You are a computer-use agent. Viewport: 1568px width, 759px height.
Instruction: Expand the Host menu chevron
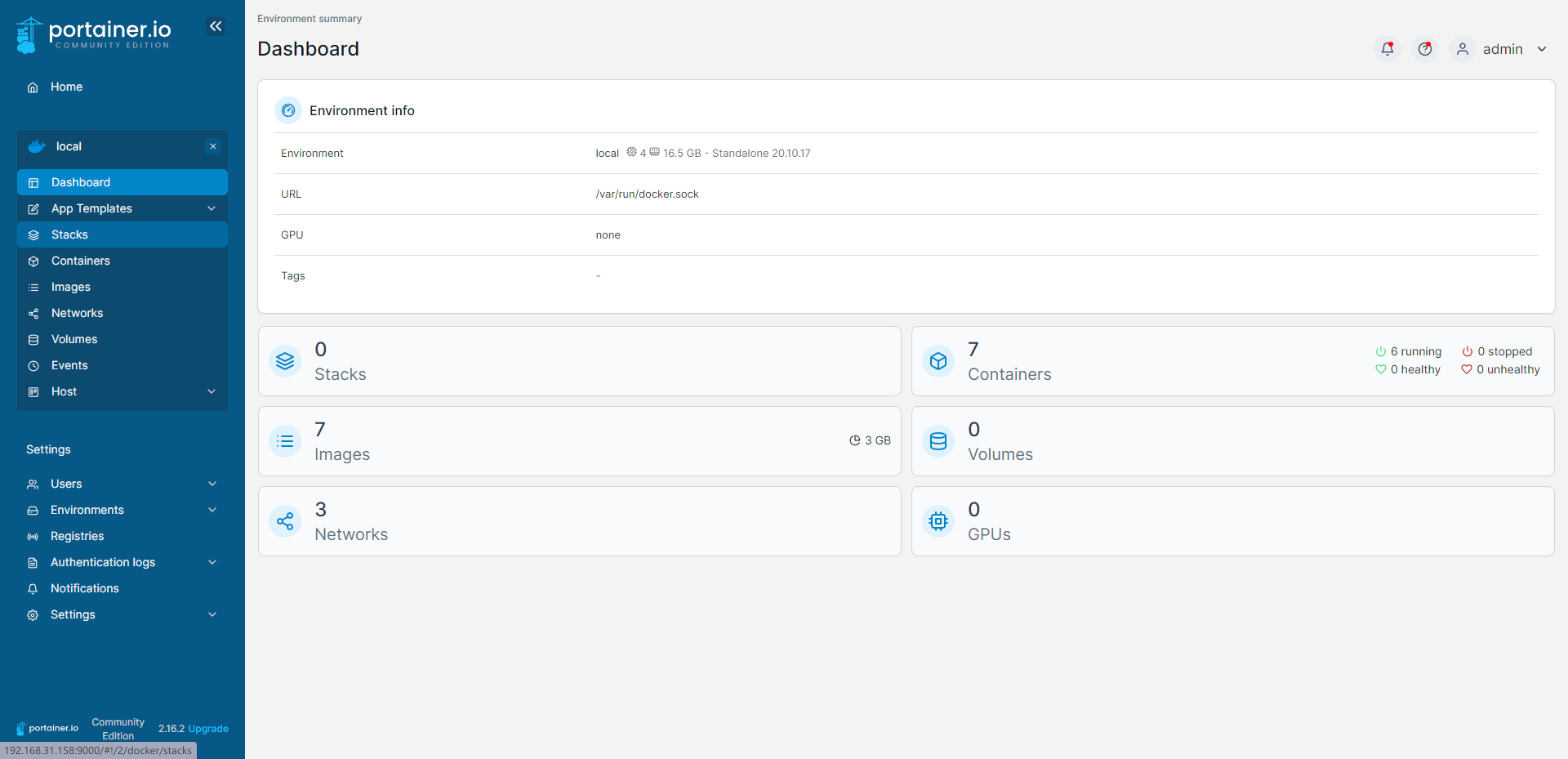[212, 391]
